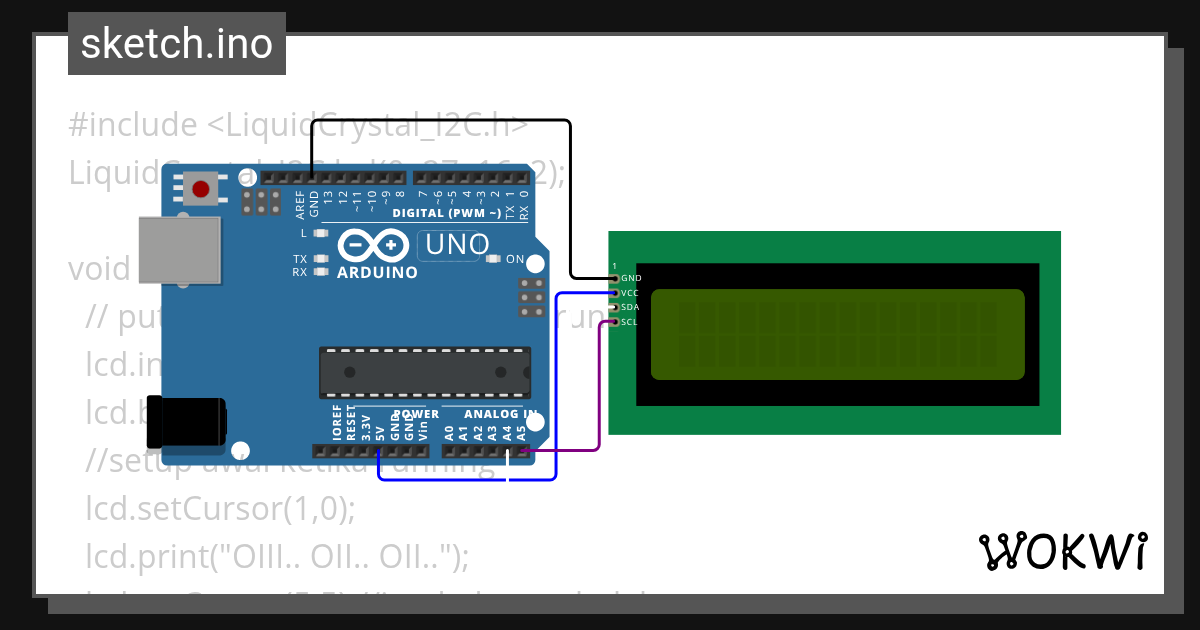Select the ON power LED indicator
Image resolution: width=1200 pixels, height=630 pixels.
pyautogui.click(x=492, y=259)
